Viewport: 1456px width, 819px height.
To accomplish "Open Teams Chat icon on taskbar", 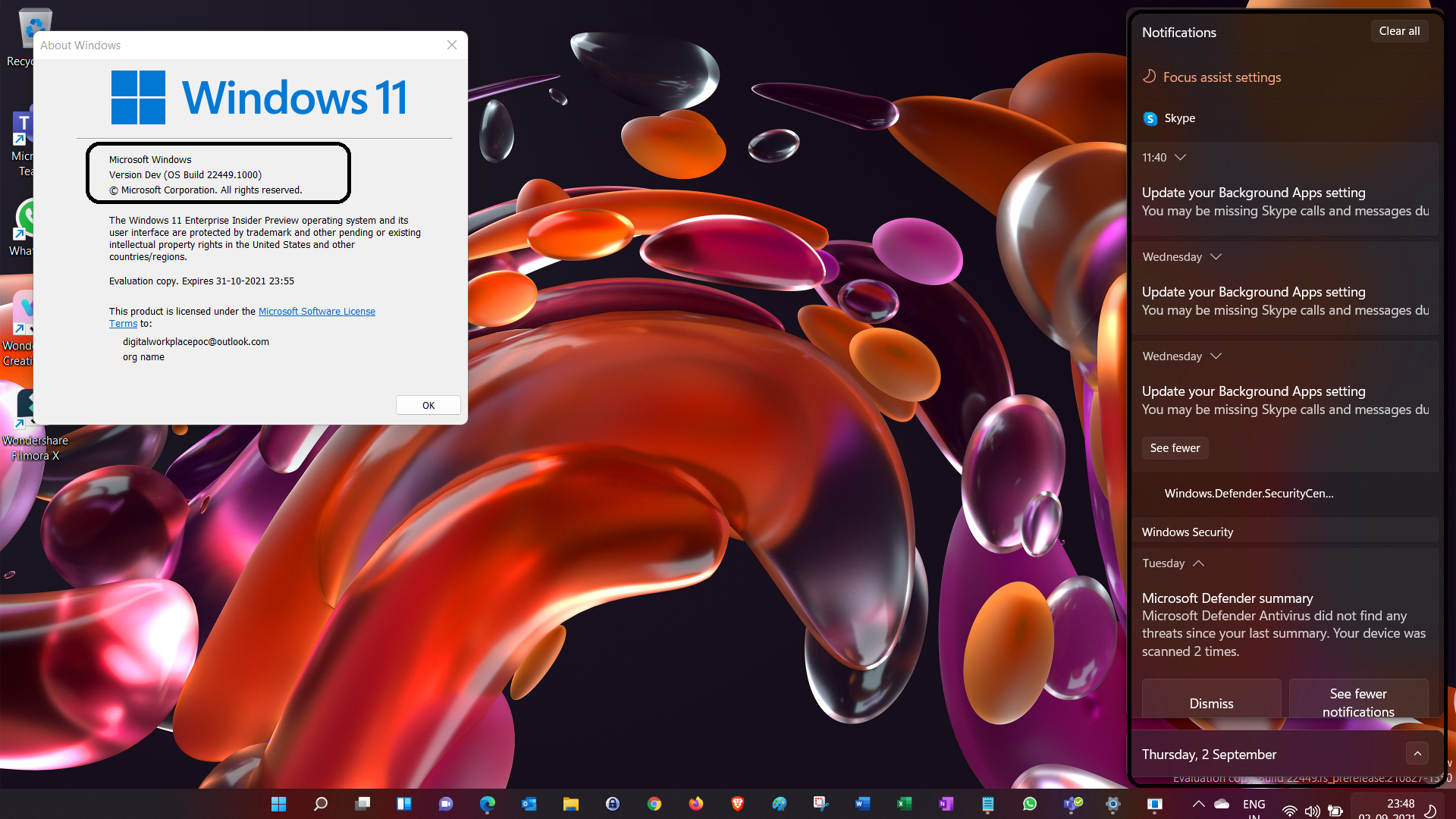I will (446, 804).
